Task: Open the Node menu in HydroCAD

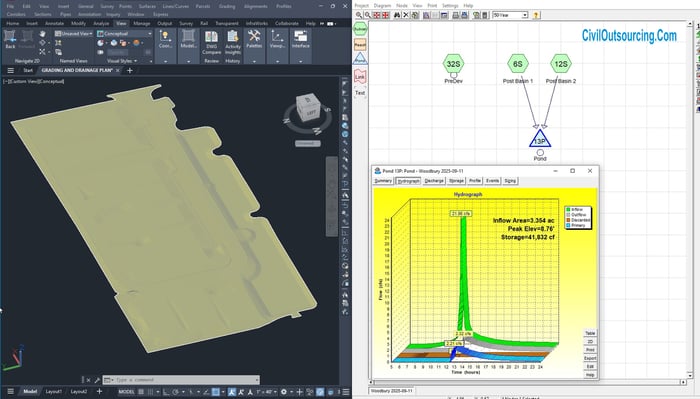Action: click(402, 5)
